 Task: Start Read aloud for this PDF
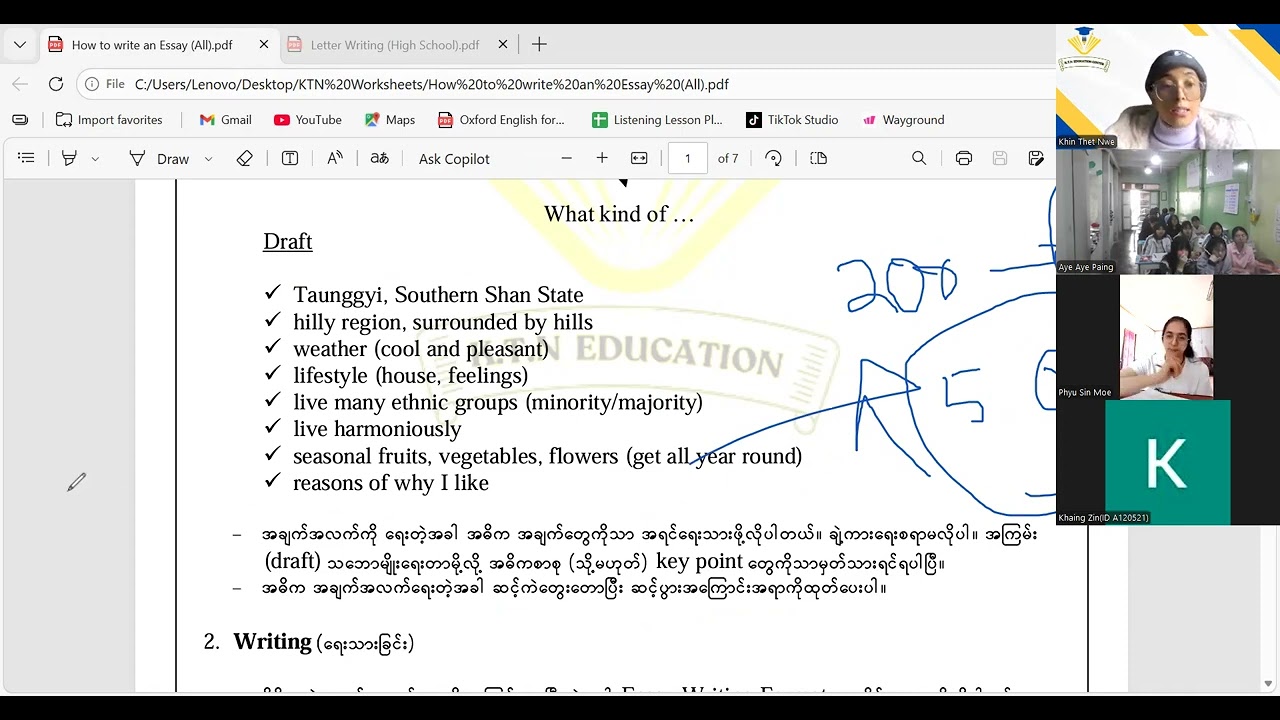(335, 158)
